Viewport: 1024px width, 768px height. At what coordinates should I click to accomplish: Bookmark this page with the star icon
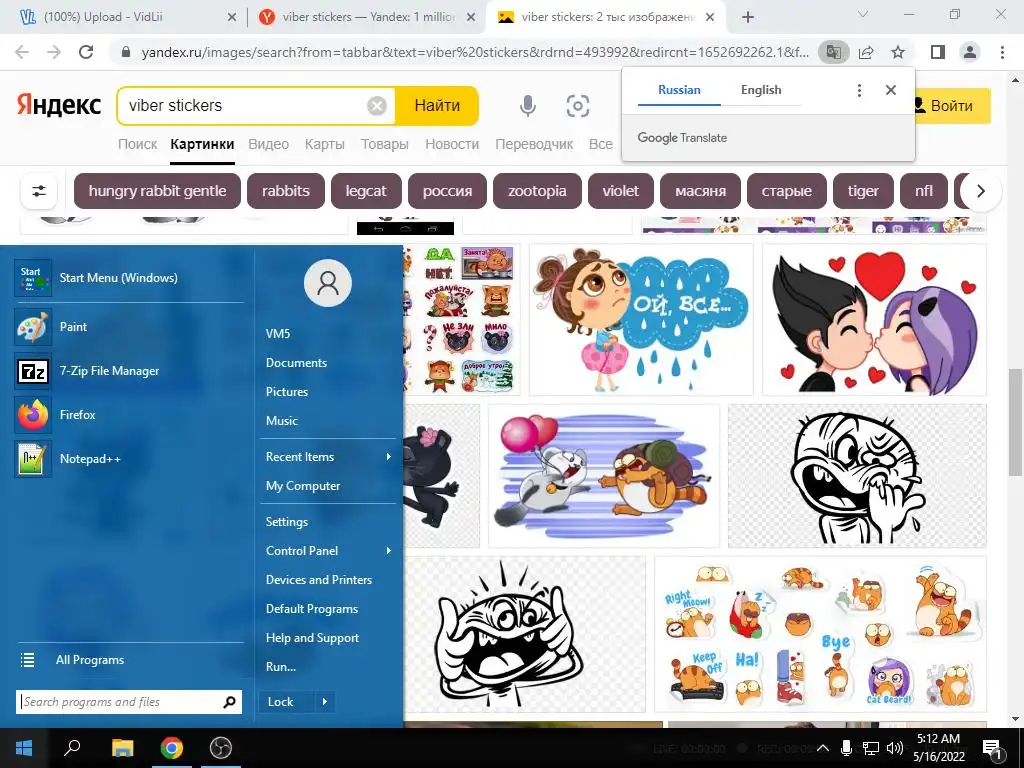[x=898, y=52]
